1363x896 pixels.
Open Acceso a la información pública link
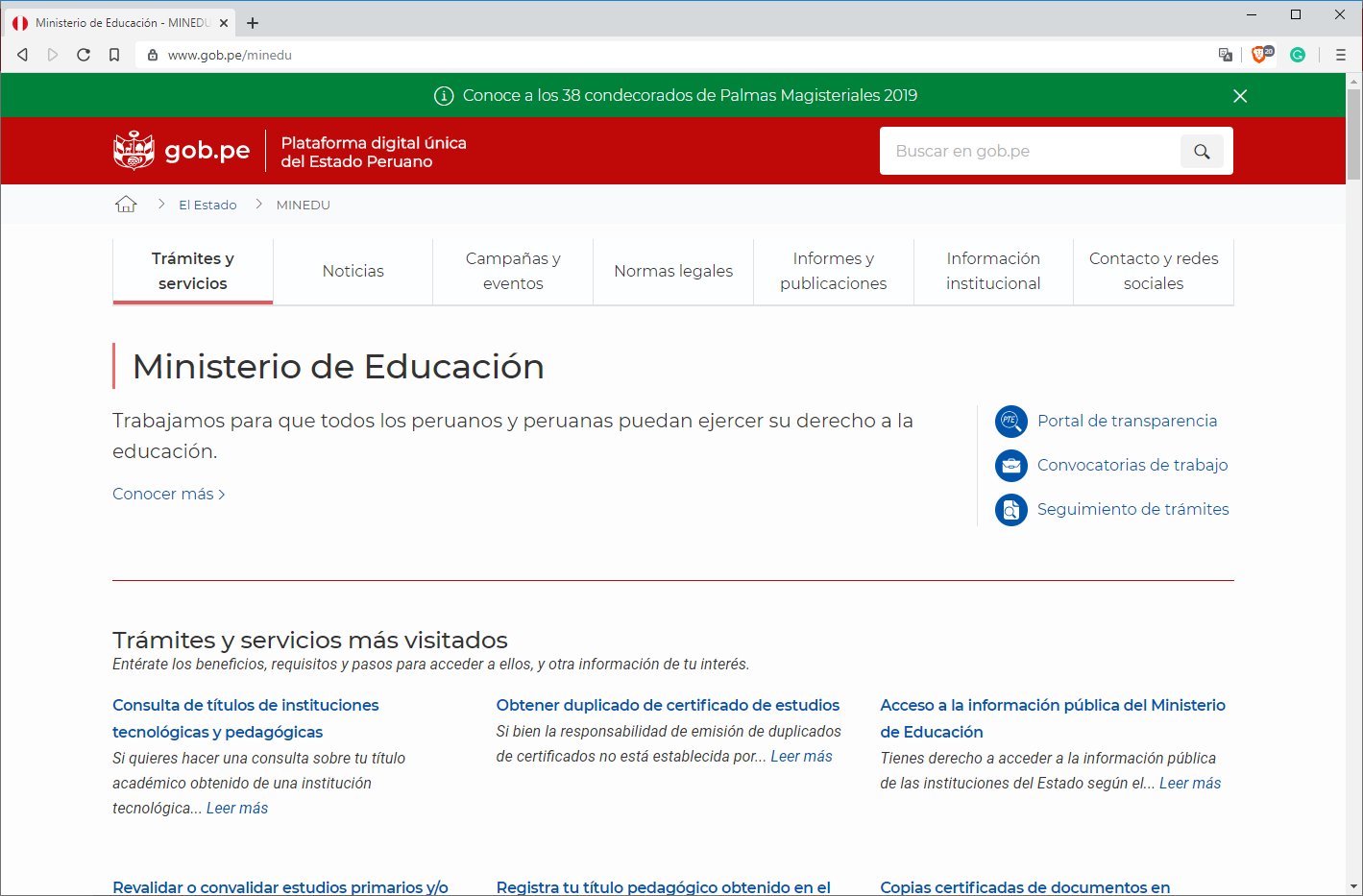(x=1053, y=718)
